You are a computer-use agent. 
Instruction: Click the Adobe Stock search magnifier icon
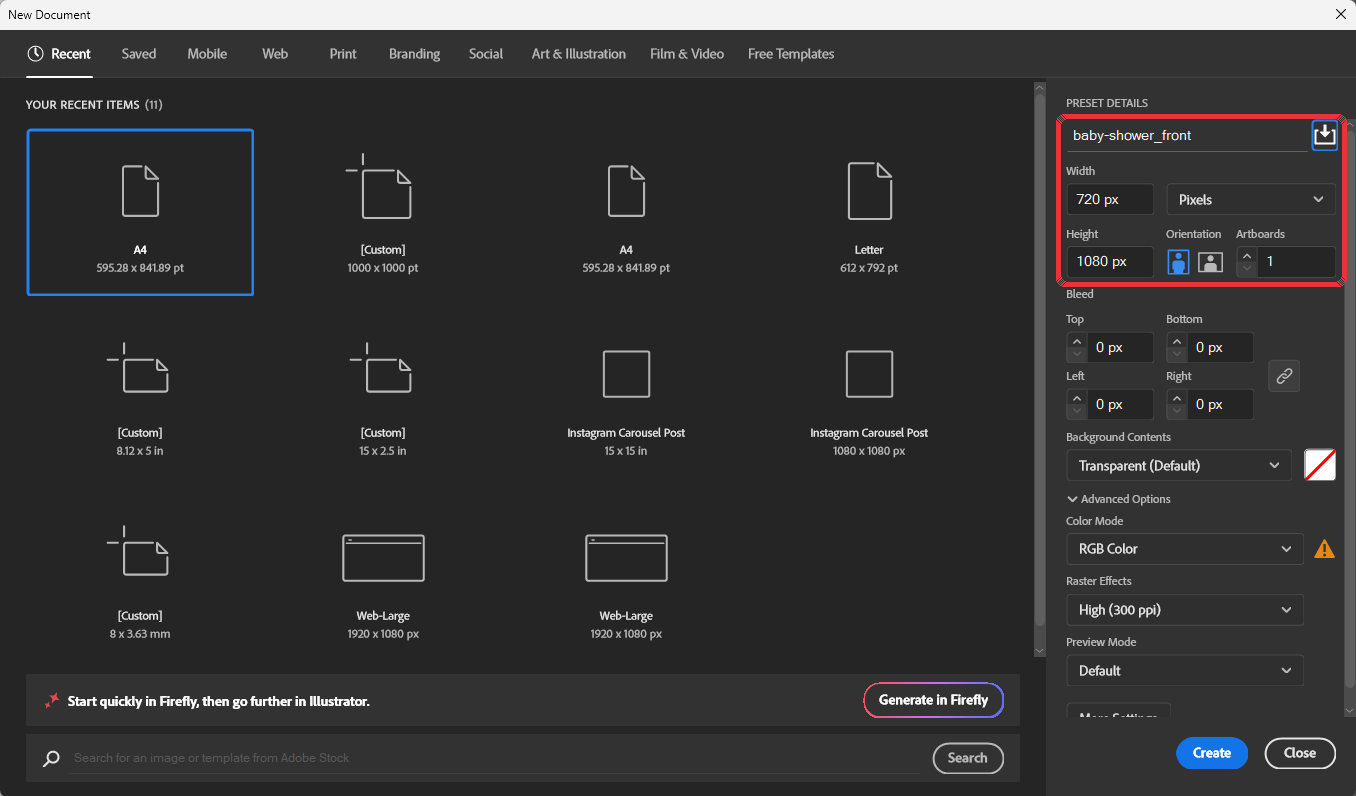[x=52, y=758]
